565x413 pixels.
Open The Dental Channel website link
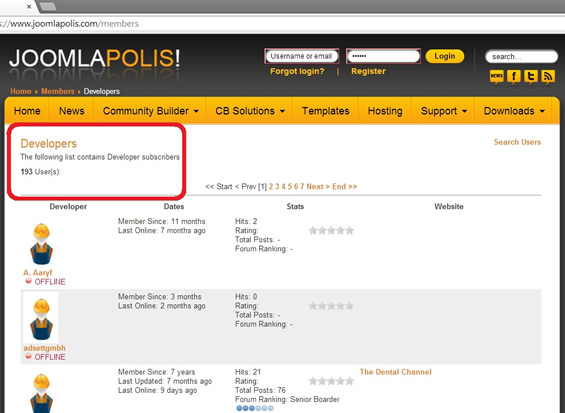click(x=395, y=372)
